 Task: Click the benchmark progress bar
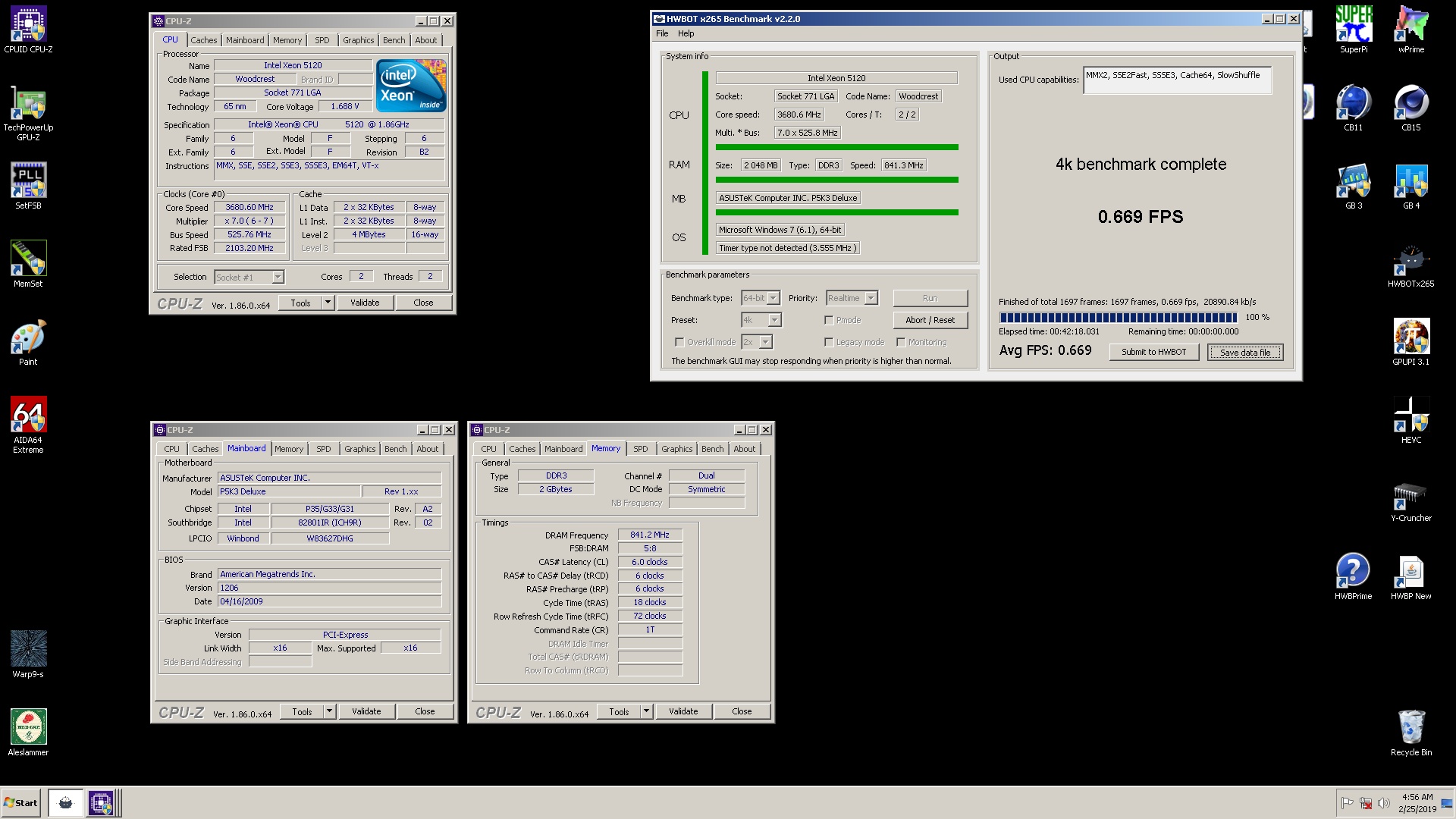1119,318
